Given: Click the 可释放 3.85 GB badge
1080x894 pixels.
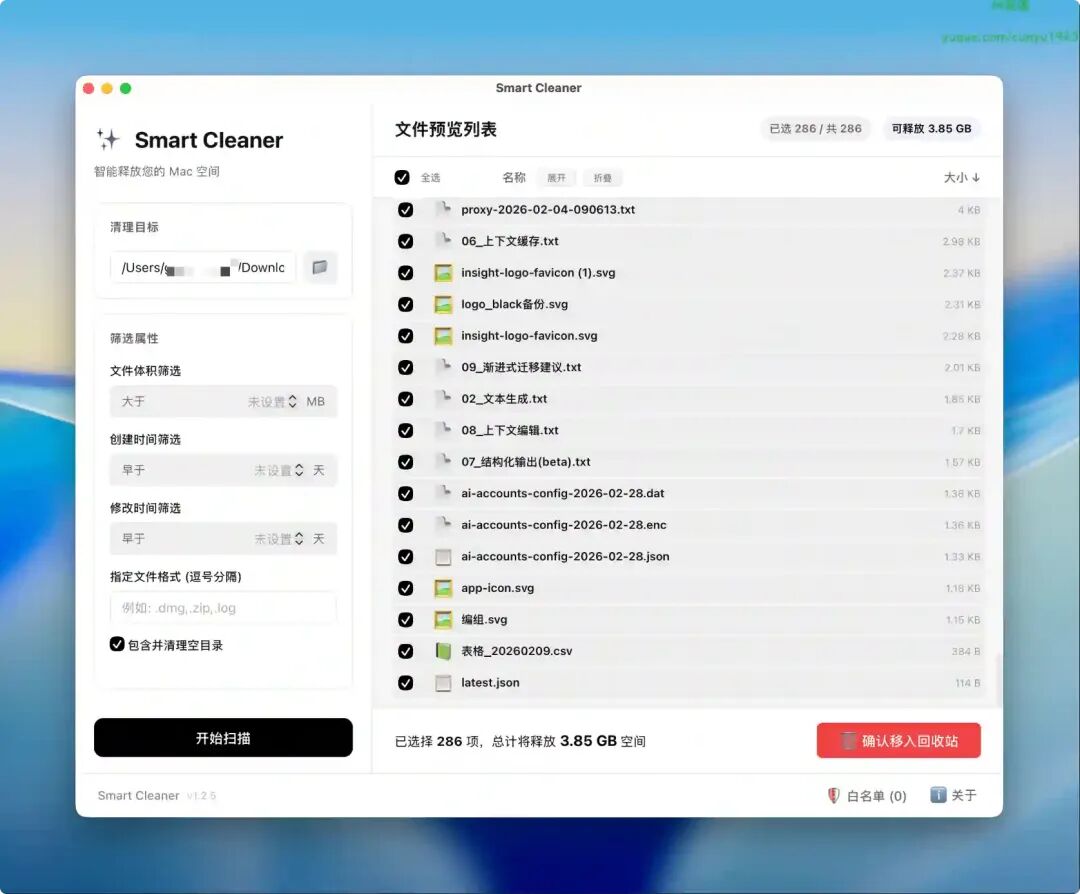Looking at the screenshot, I should click(931, 129).
